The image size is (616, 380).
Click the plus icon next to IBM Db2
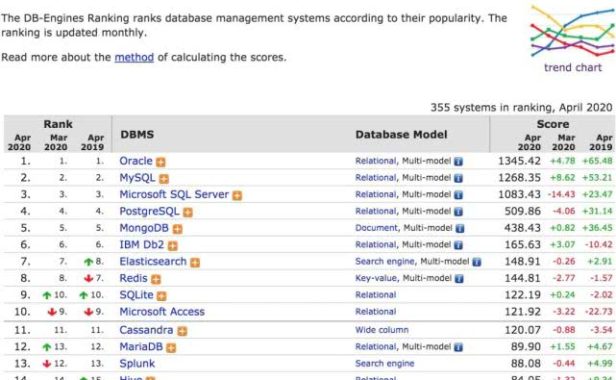coord(173,246)
